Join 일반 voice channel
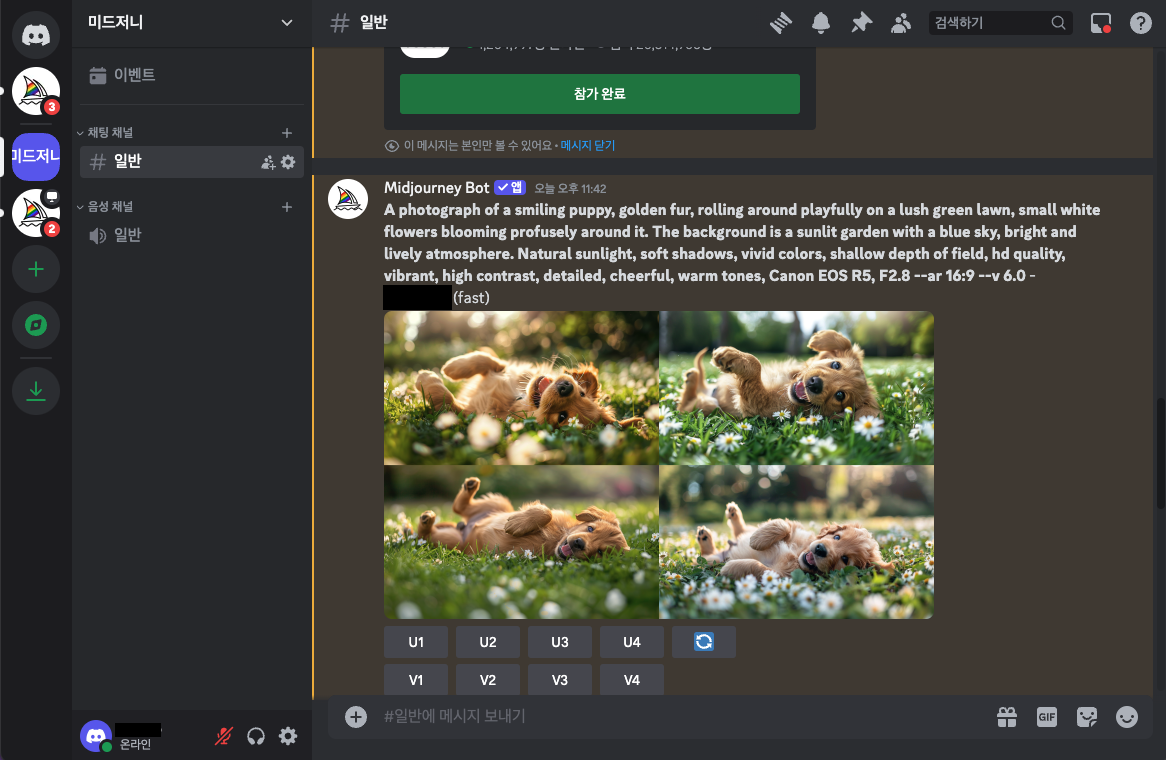The height and width of the screenshot is (760, 1166). pyautogui.click(x=192, y=236)
